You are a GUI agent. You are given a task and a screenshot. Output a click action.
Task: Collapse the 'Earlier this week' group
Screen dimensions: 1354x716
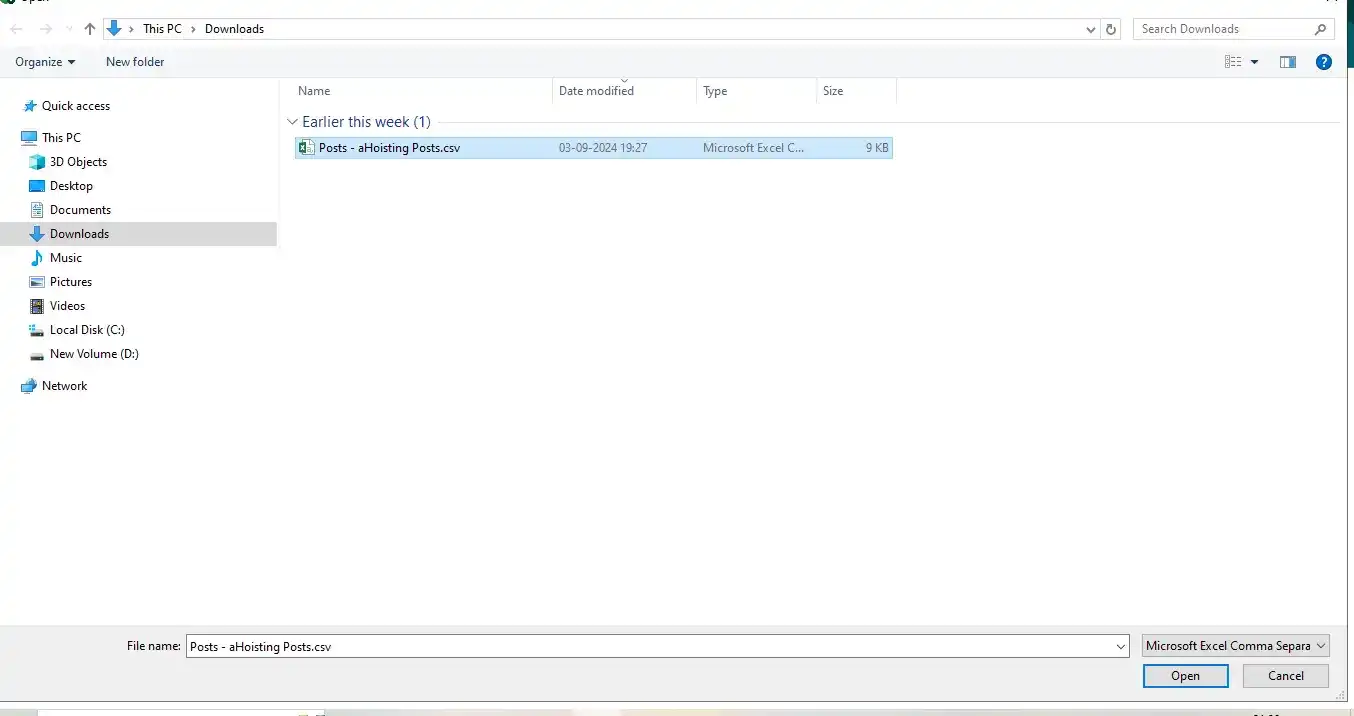coord(292,122)
